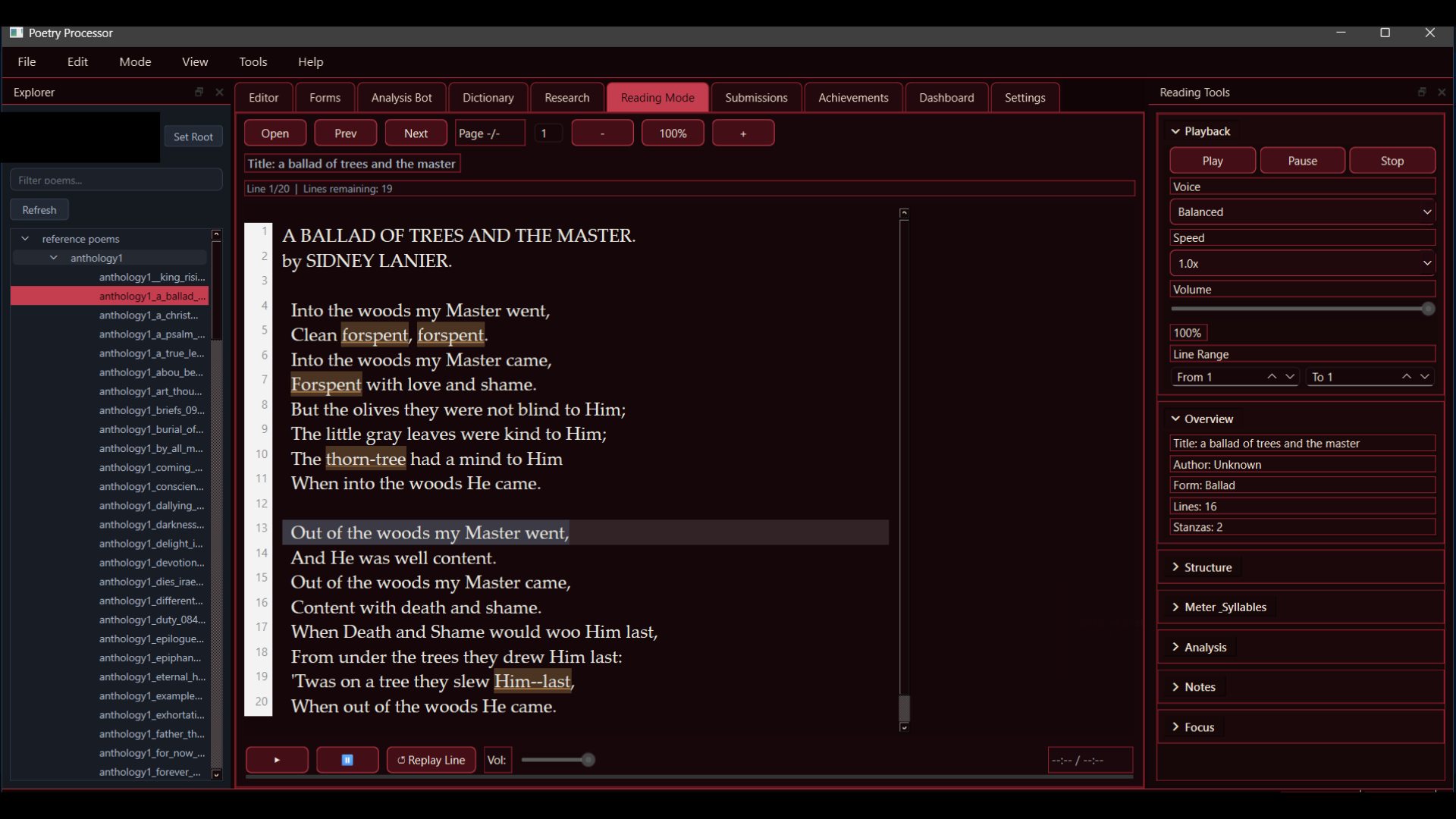Click the Next page button
This screenshot has width=1456, height=819.
point(416,133)
